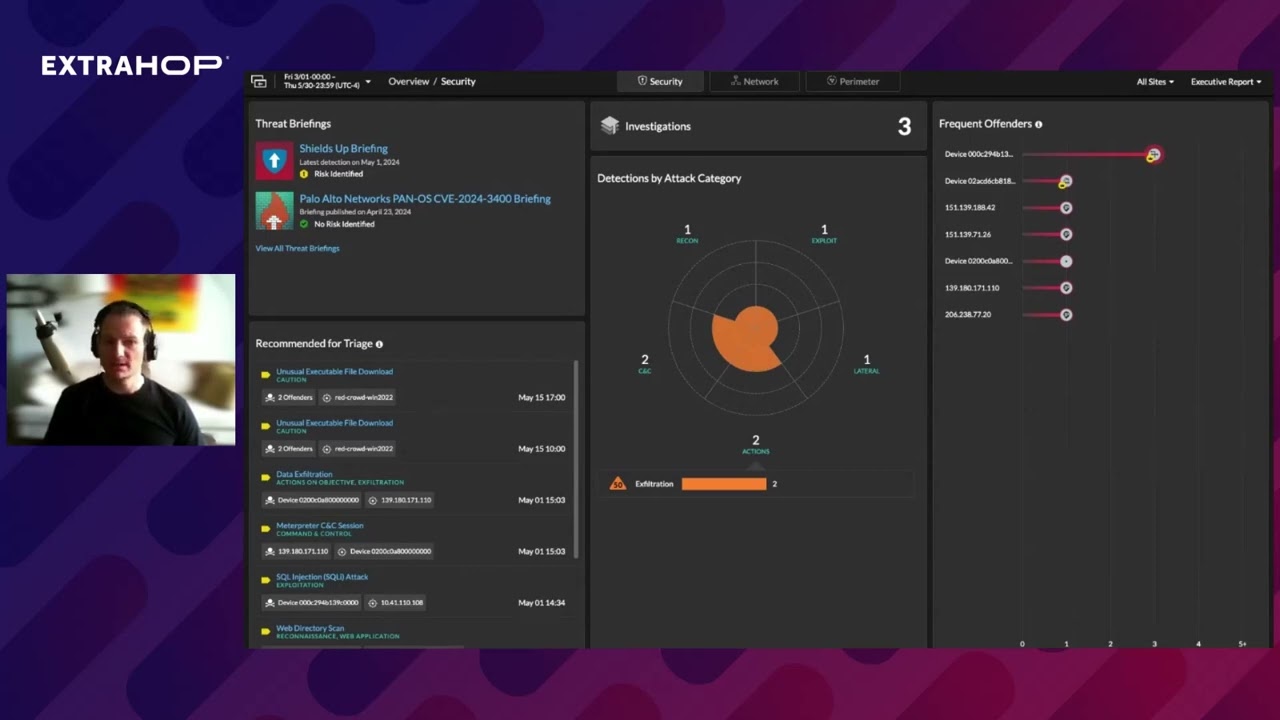Click the Palo Alto PAN-OS briefing flame icon
1280x720 pixels.
point(274,210)
